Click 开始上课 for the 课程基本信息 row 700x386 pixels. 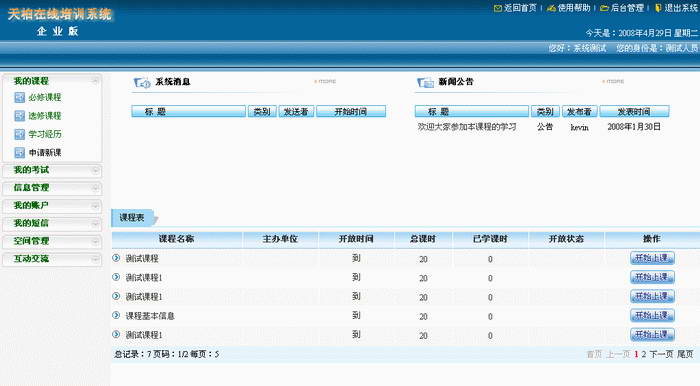coord(652,315)
